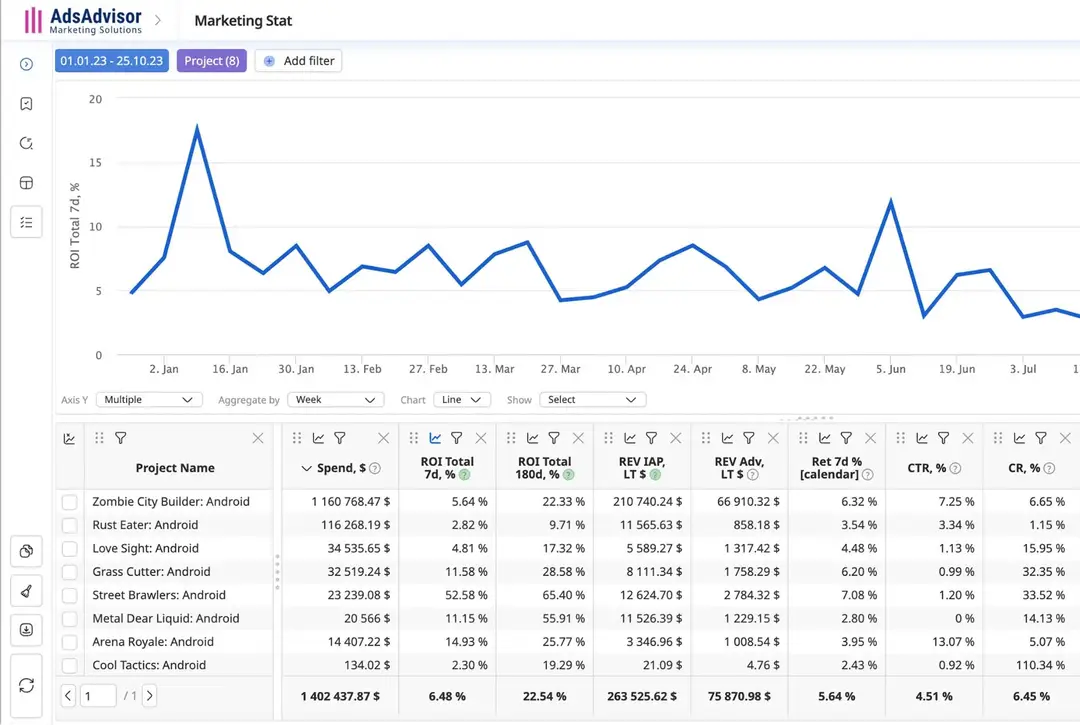Check the Zombie City Builder: Android row

(x=70, y=502)
